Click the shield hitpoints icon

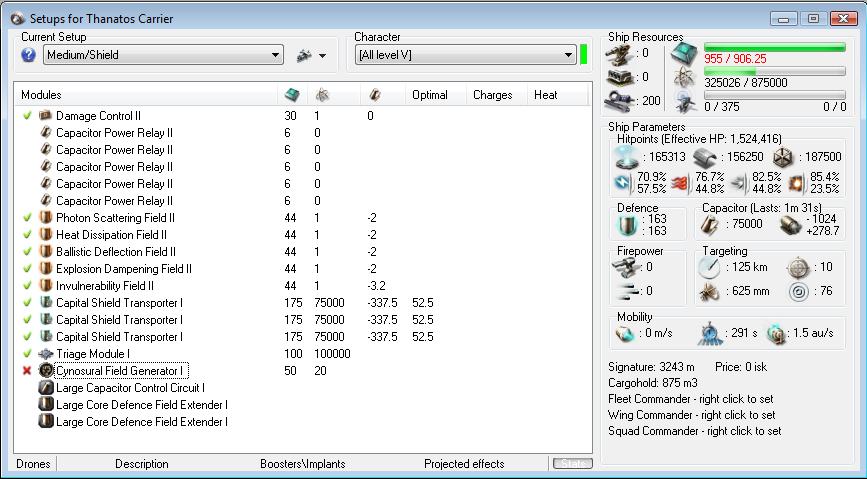point(627,157)
